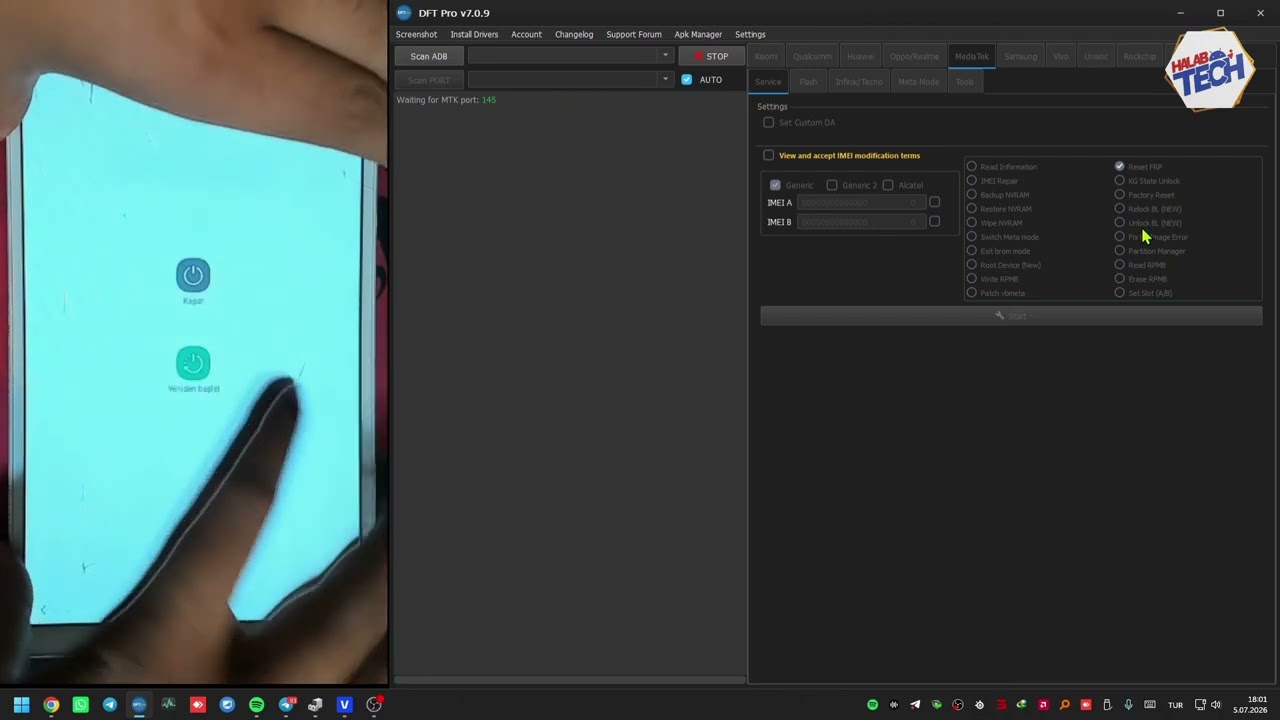Enable the Set Custom DA checkbox
Screen dimensions: 1280x720
point(768,122)
